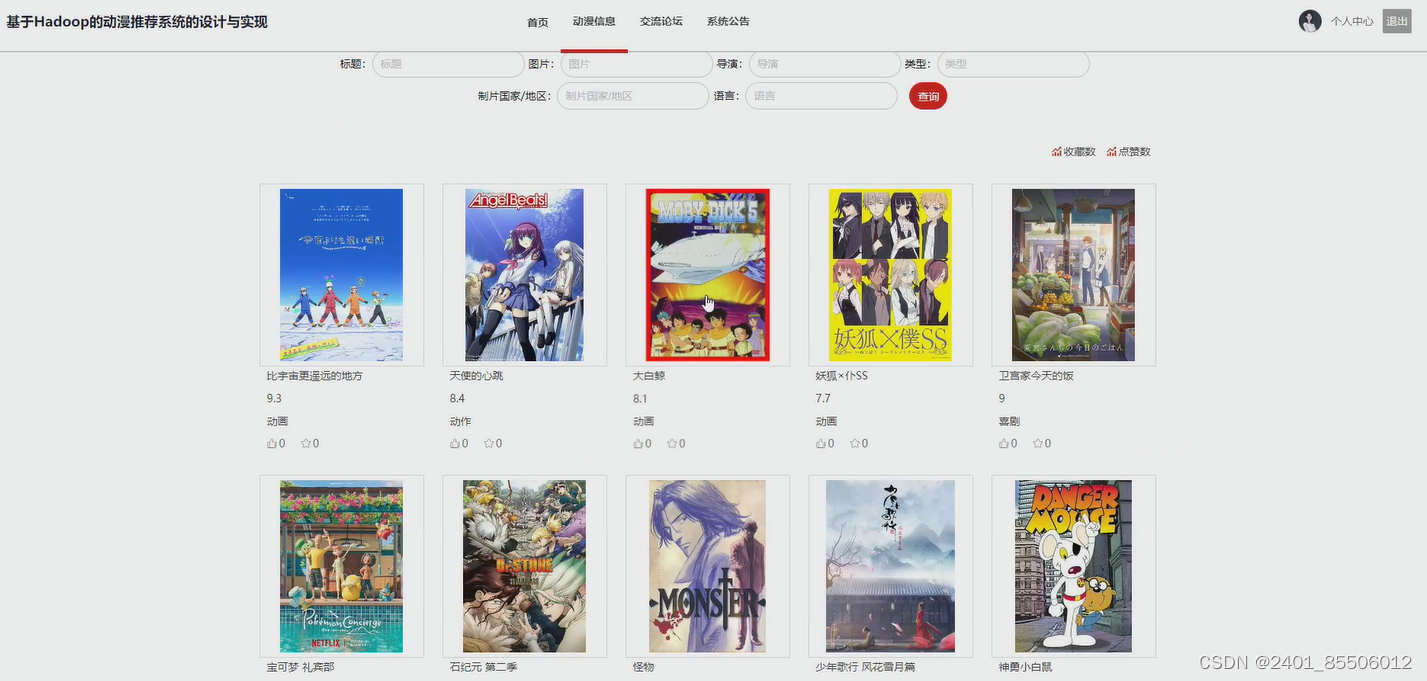Open Danger Mouse poster thumbnail
This screenshot has height=681, width=1427.
click(1073, 566)
